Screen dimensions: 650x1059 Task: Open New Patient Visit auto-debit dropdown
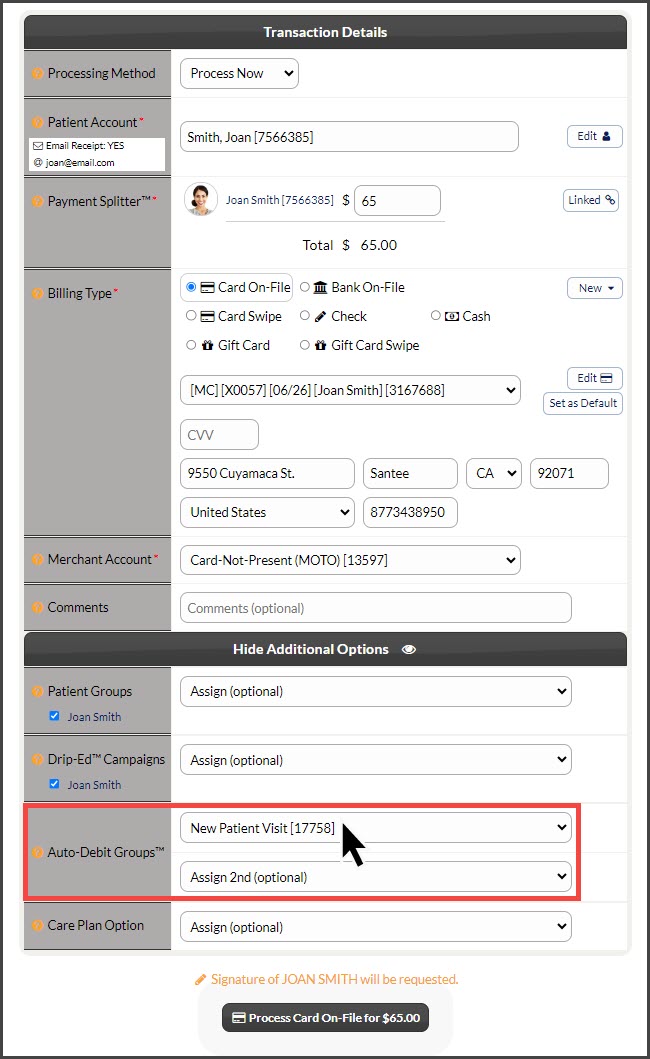click(x=376, y=828)
